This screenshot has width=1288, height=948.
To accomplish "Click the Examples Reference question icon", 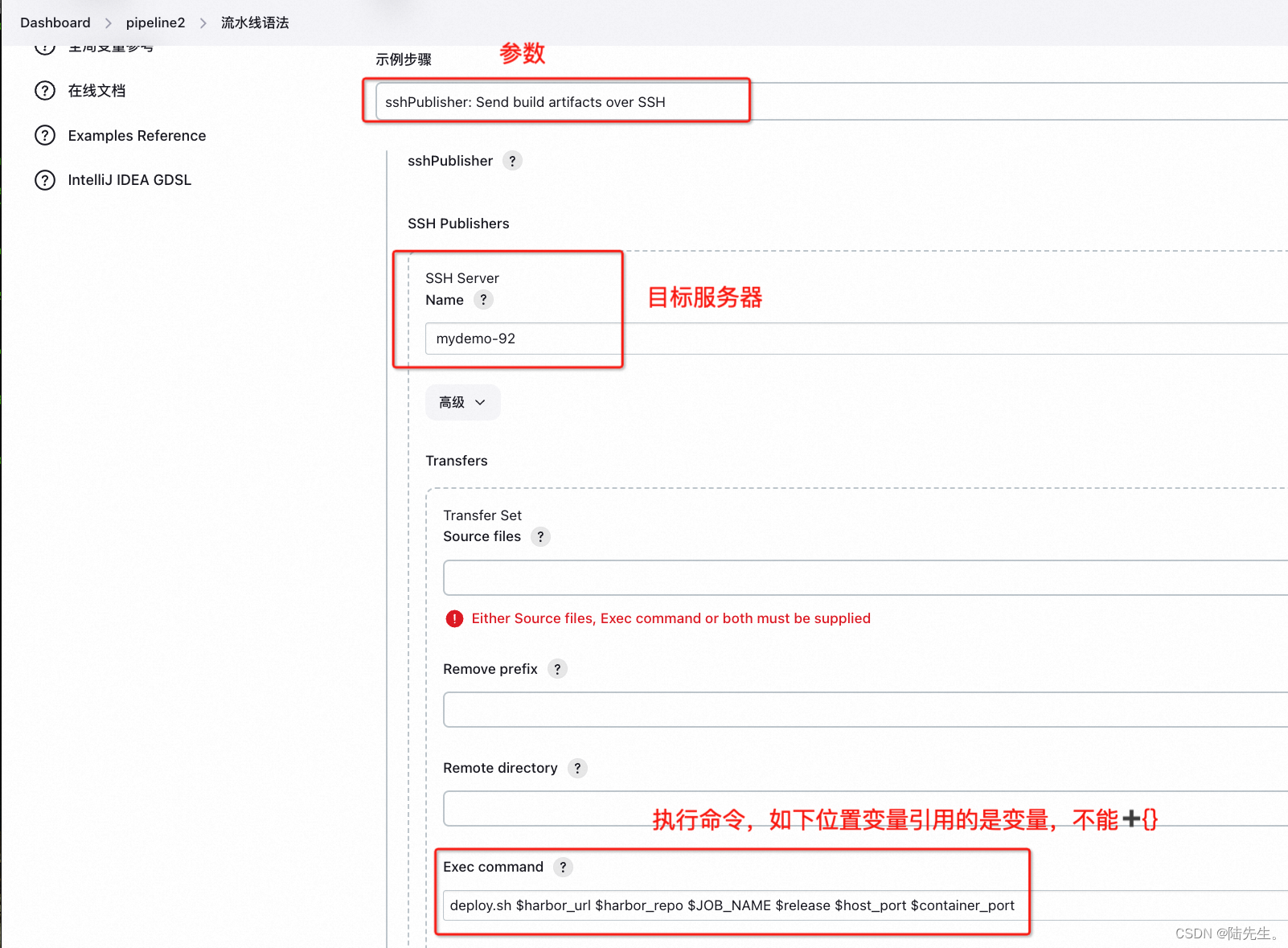I will tap(45, 136).
